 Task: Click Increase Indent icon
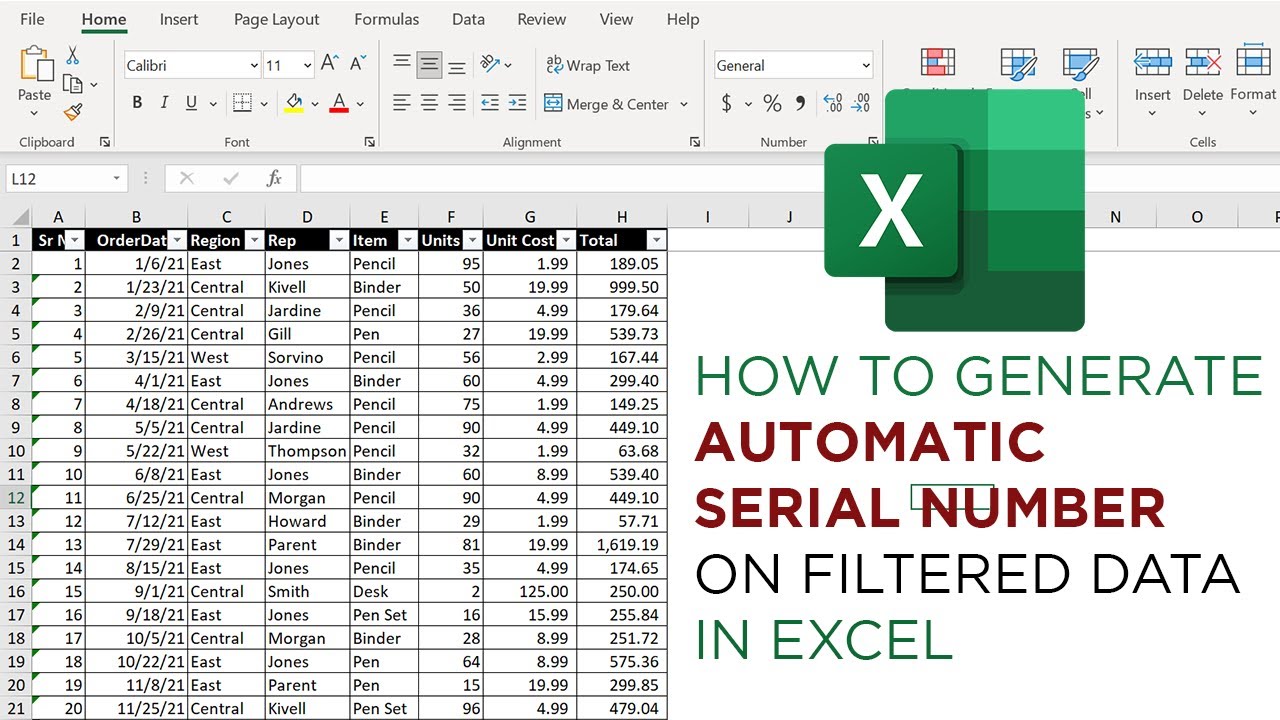tap(517, 103)
